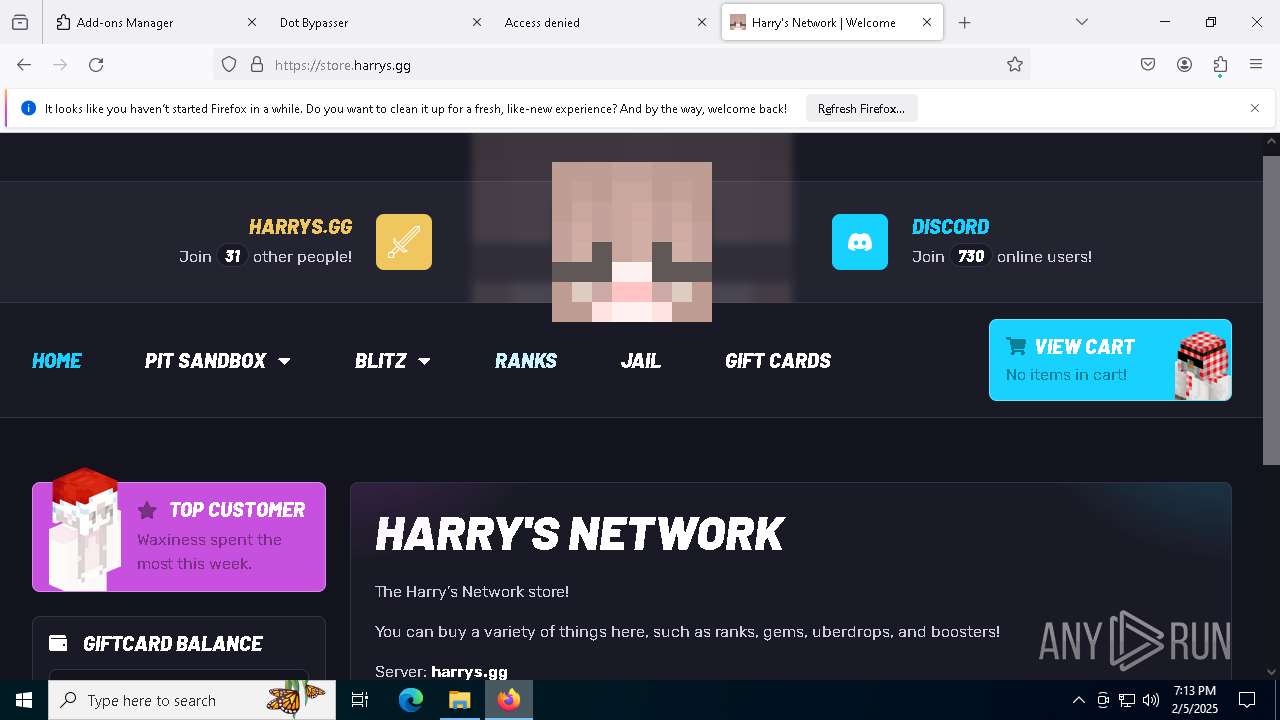This screenshot has width=1280, height=720.
Task: Click the Giftcard Balance wallet icon
Action: (59, 643)
